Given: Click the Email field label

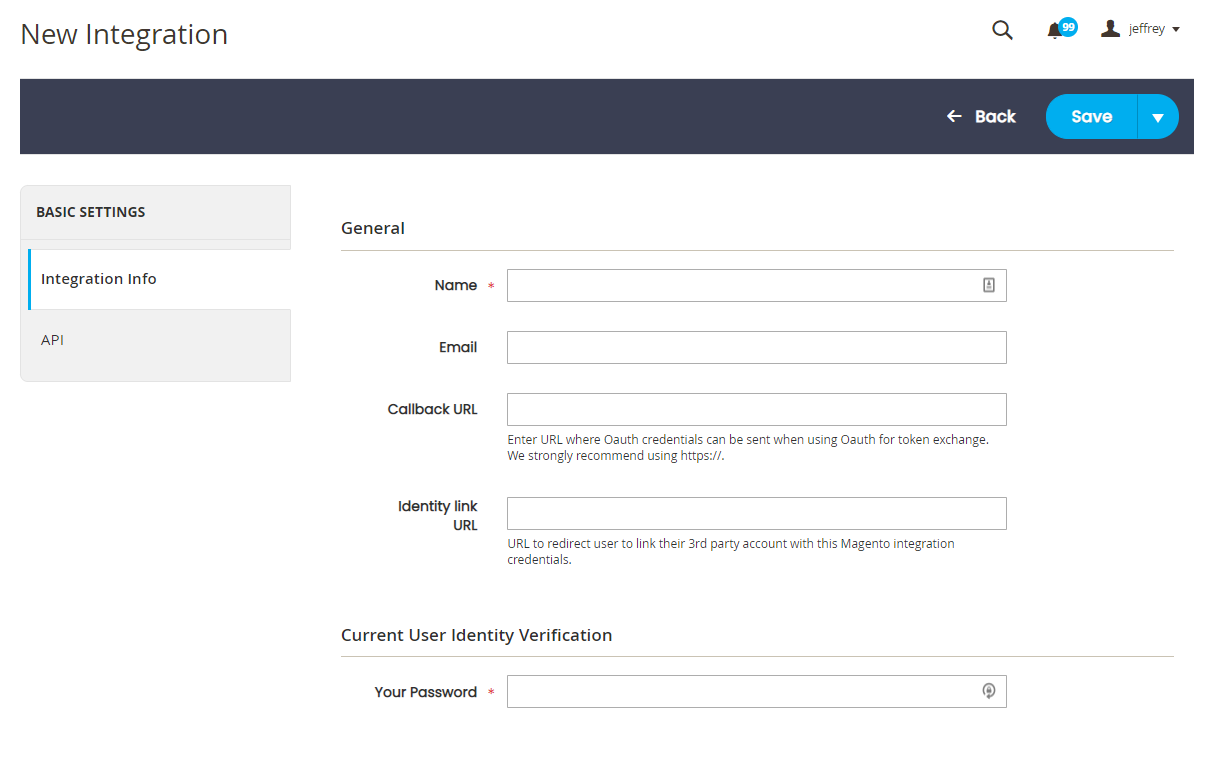Looking at the screenshot, I should [458, 347].
